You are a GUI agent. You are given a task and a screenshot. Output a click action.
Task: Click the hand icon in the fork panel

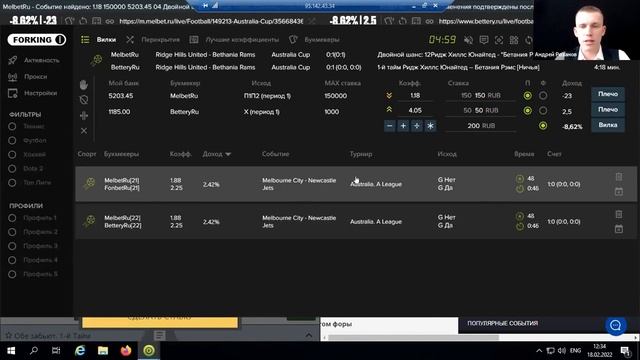[x=84, y=84]
